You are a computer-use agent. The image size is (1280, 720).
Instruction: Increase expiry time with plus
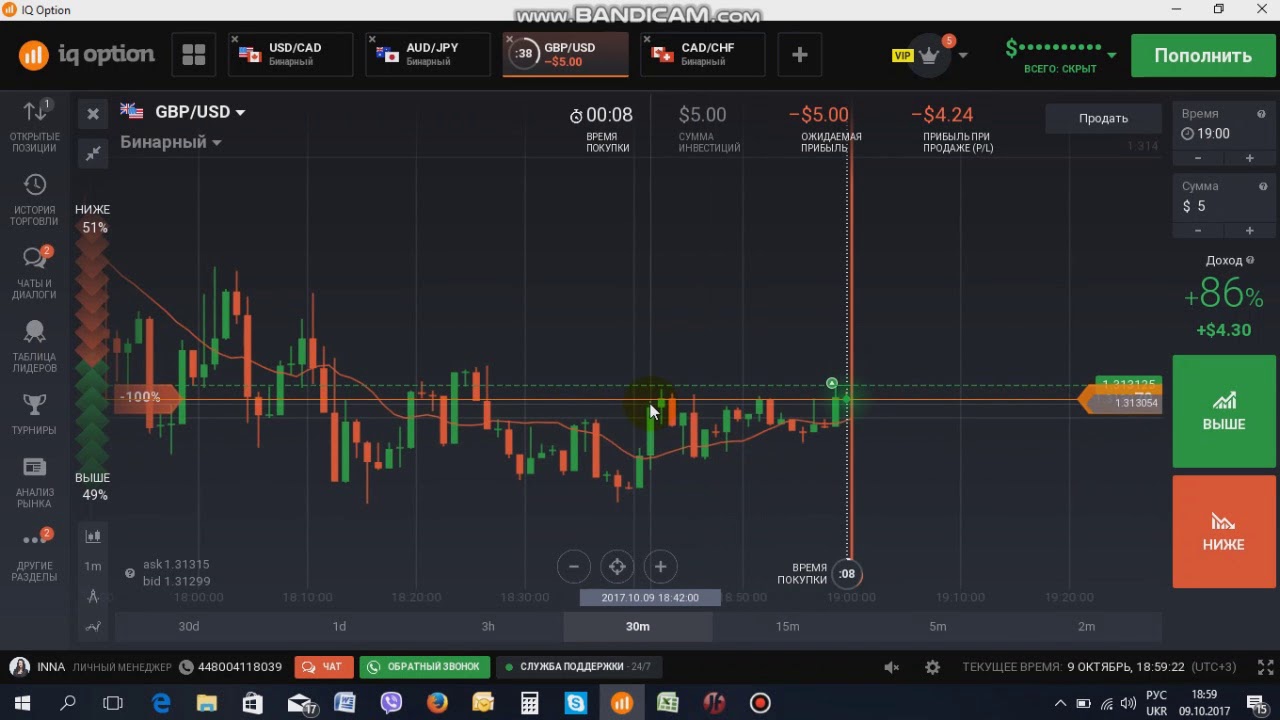click(1249, 158)
